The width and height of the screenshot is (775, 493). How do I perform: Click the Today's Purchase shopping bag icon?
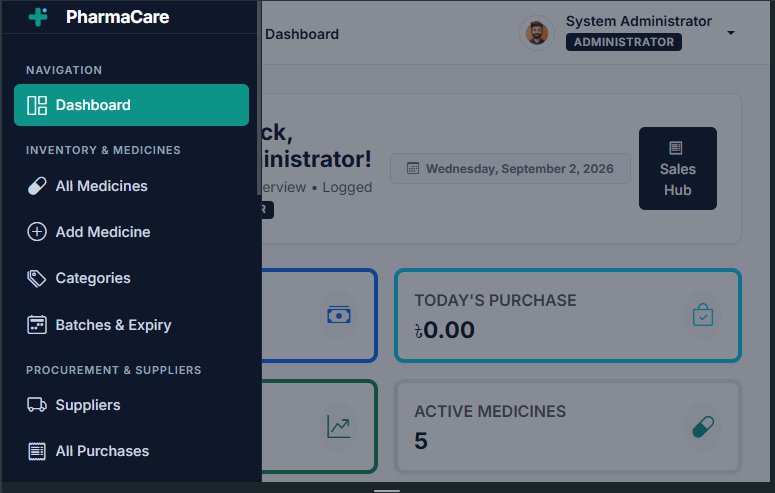(x=703, y=314)
